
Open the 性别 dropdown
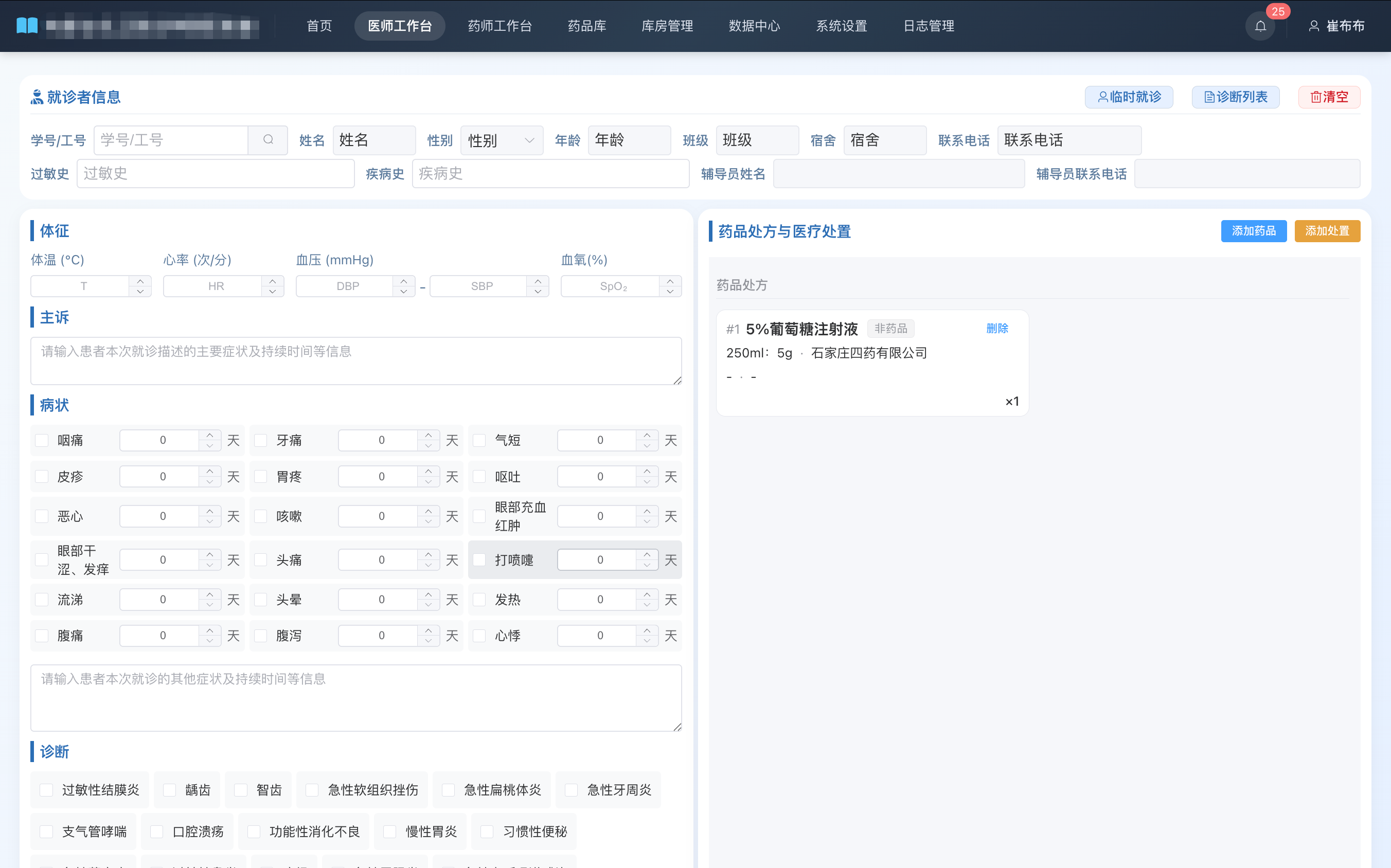point(502,140)
